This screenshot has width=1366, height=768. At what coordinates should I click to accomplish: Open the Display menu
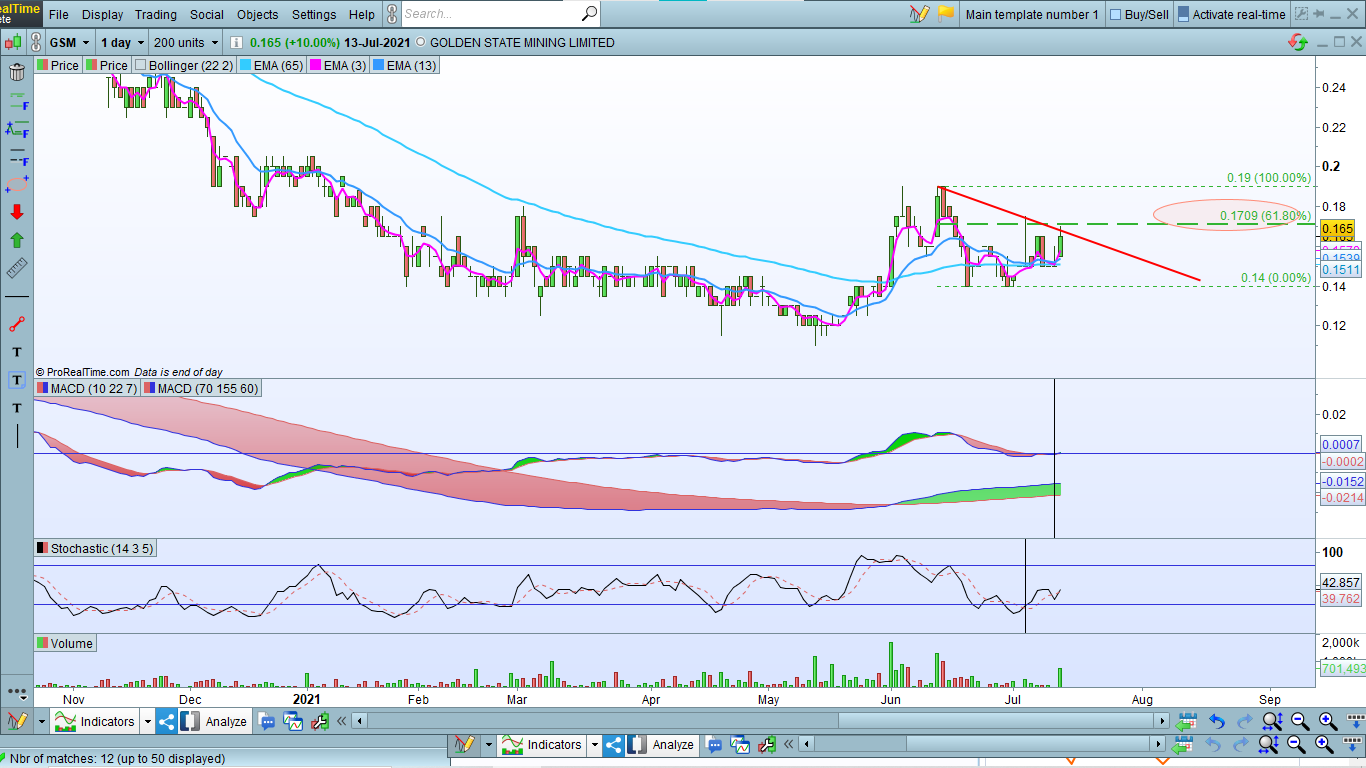coord(102,14)
